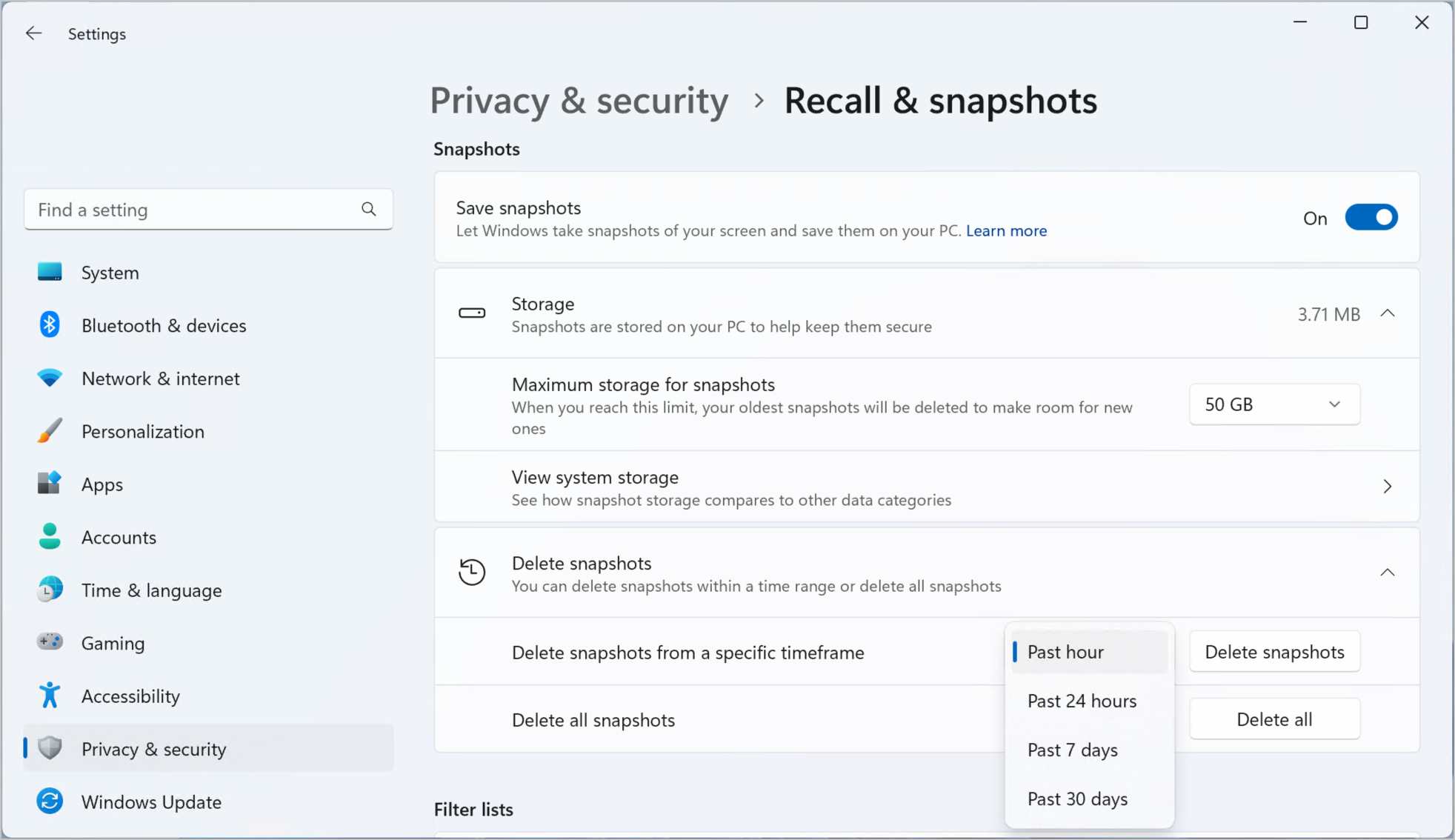1455x840 pixels.
Task: Click Delete all snapshots button
Action: [x=1275, y=718]
